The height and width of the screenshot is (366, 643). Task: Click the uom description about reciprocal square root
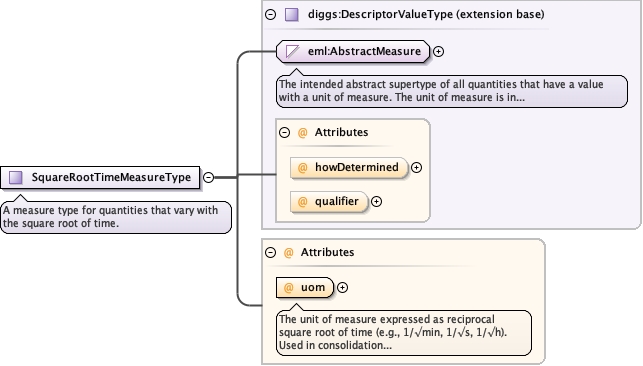coord(404,332)
